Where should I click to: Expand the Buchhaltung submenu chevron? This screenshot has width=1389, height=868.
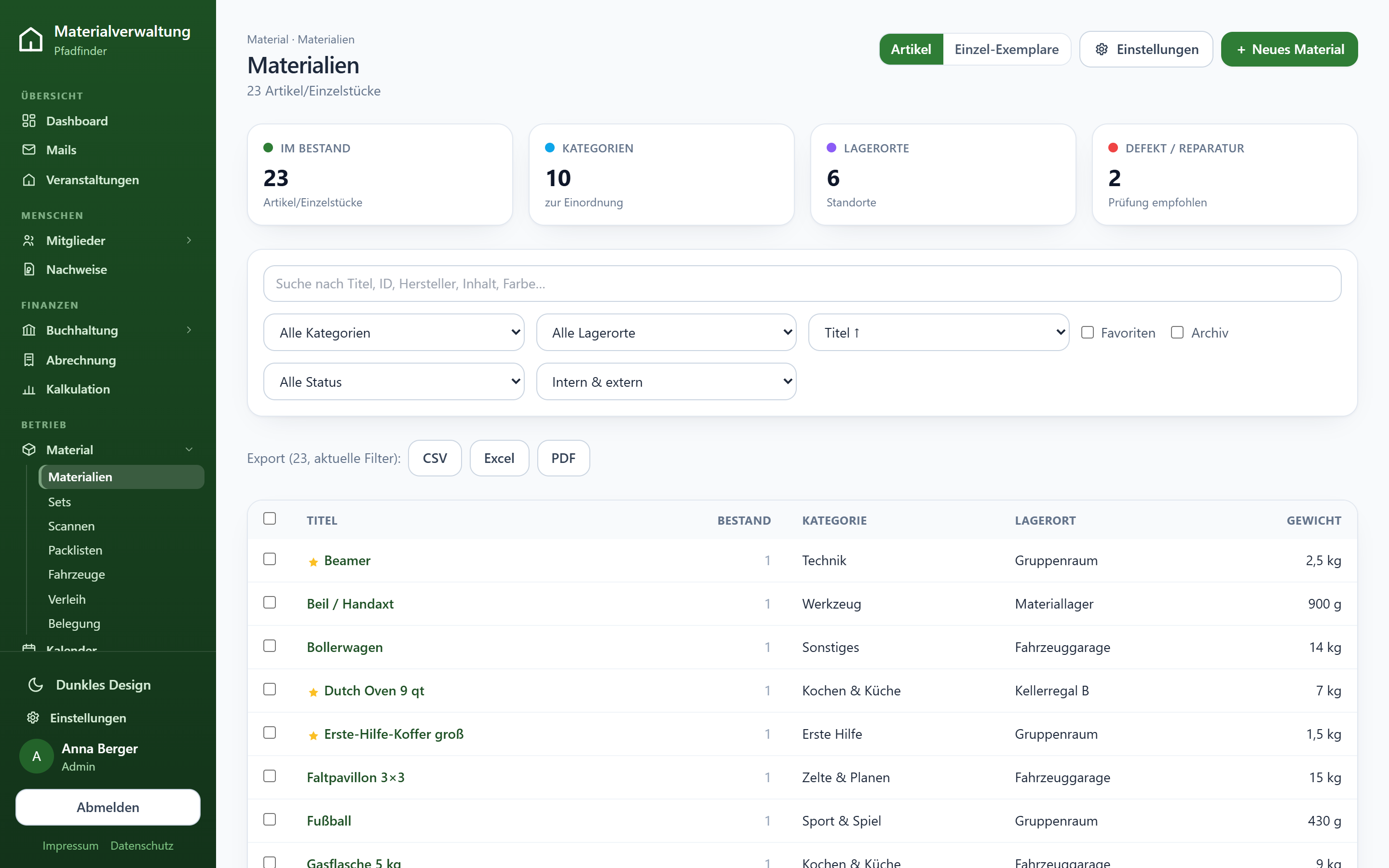[x=189, y=330]
